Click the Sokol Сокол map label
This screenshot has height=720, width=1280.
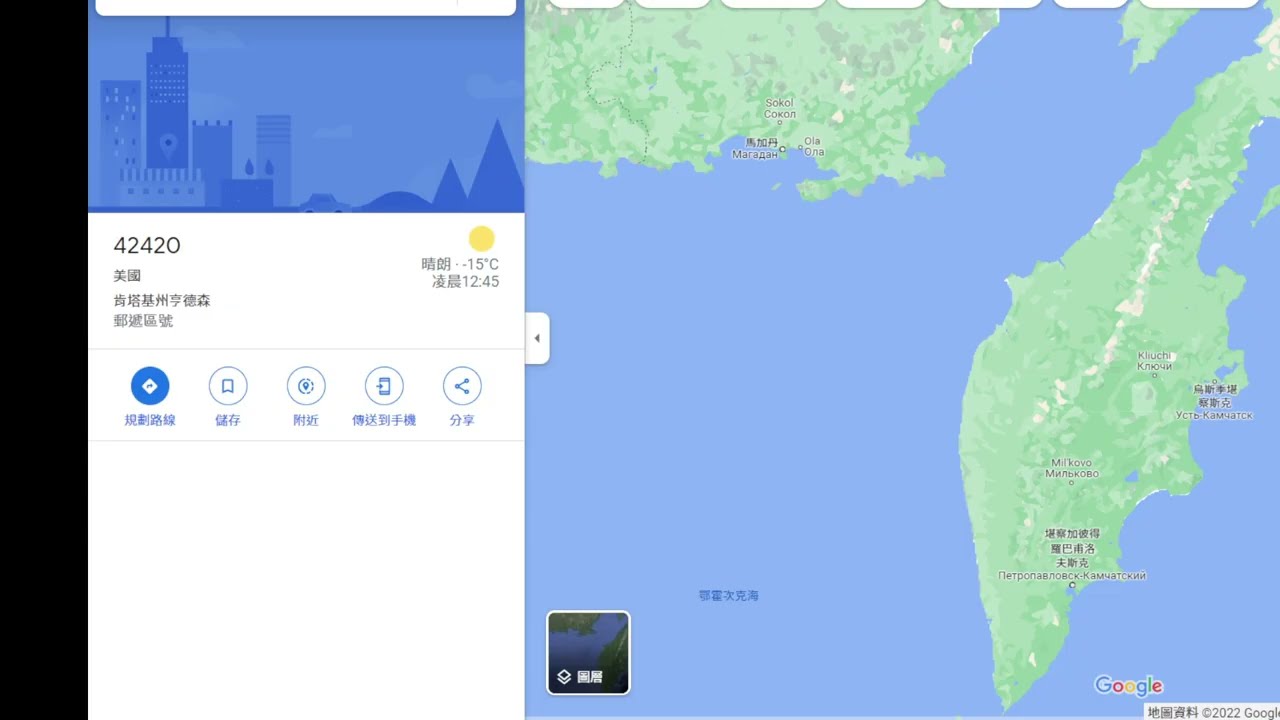pyautogui.click(x=780, y=108)
